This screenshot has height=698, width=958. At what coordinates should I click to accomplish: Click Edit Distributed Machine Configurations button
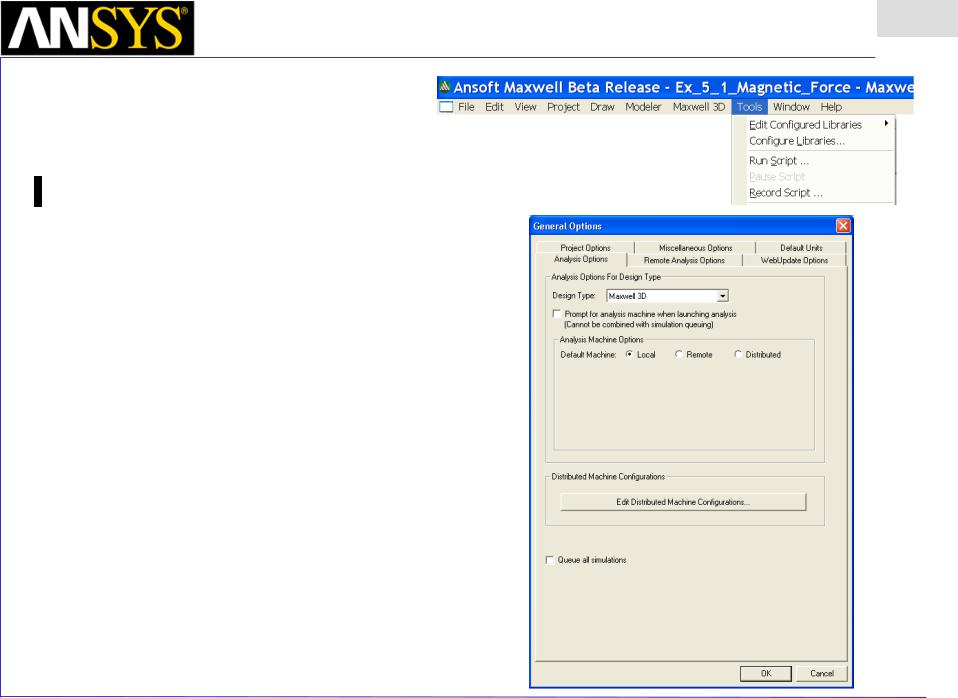(x=683, y=502)
